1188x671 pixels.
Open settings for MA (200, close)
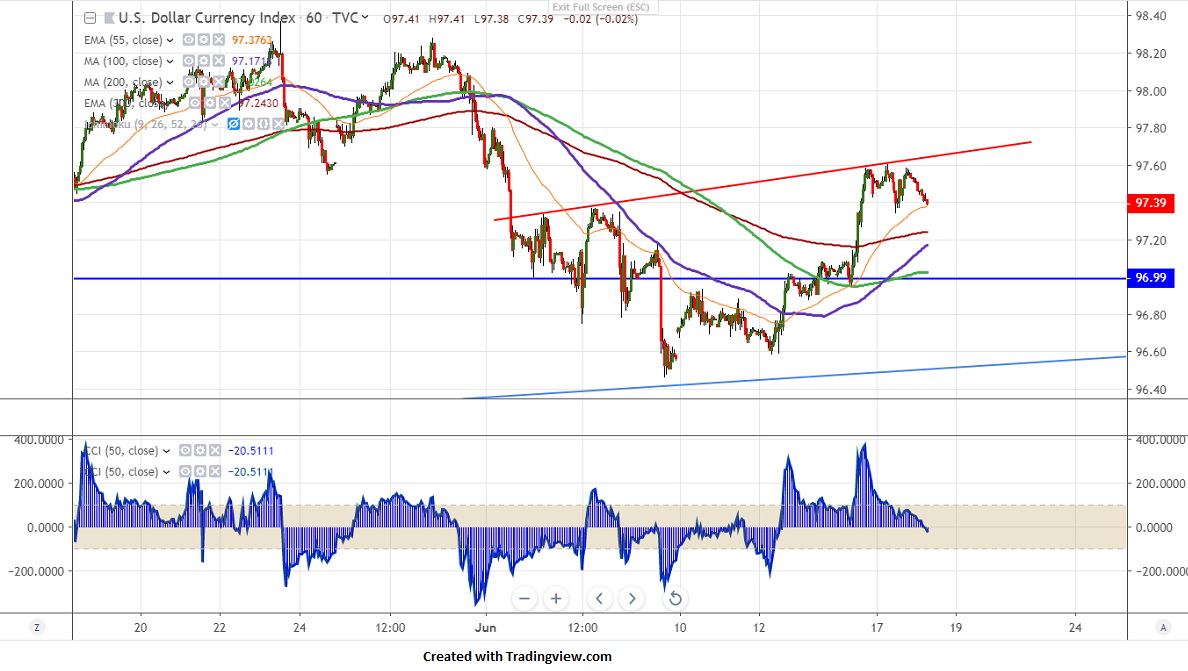(203, 82)
